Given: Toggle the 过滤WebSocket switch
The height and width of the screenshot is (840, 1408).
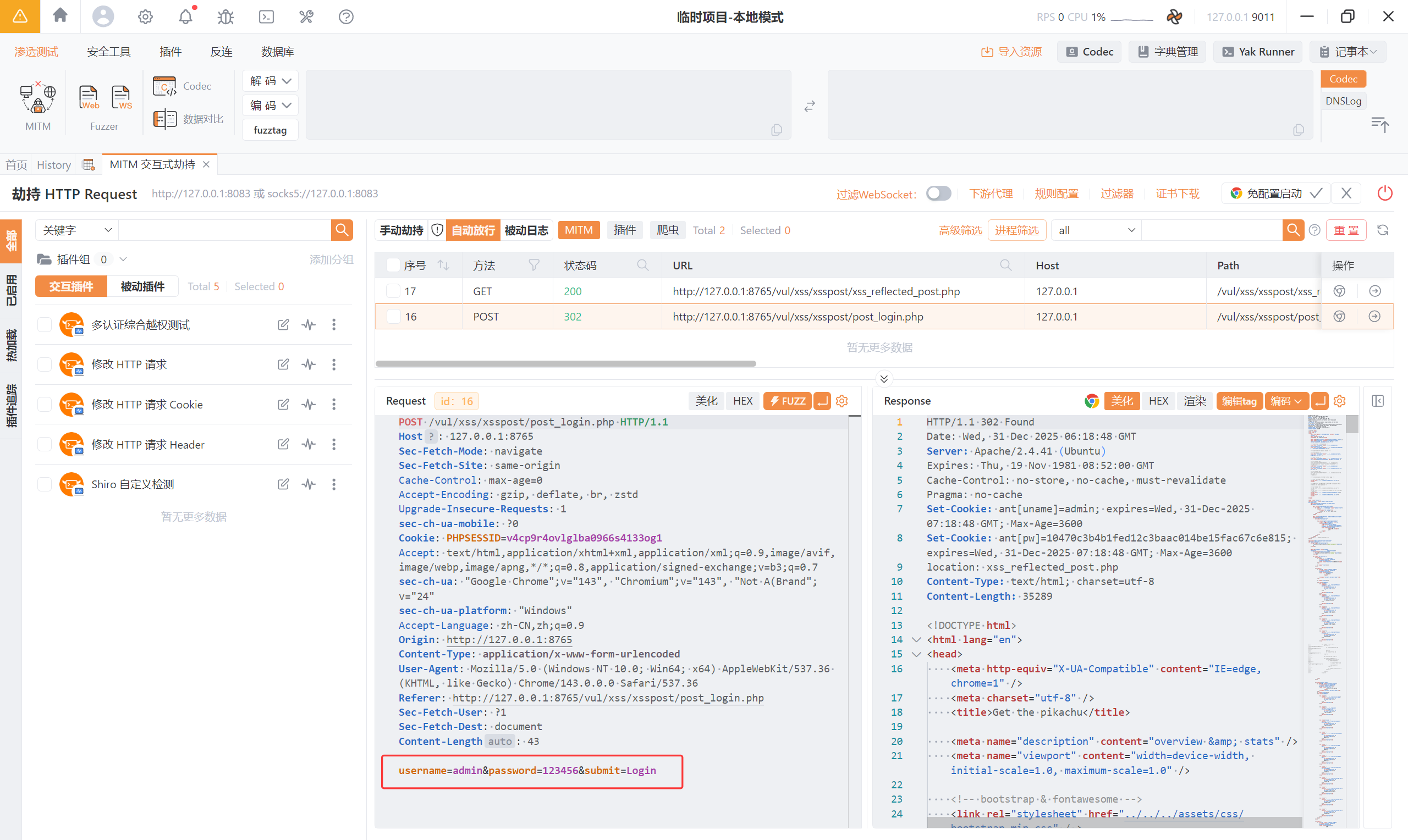Looking at the screenshot, I should click(938, 194).
